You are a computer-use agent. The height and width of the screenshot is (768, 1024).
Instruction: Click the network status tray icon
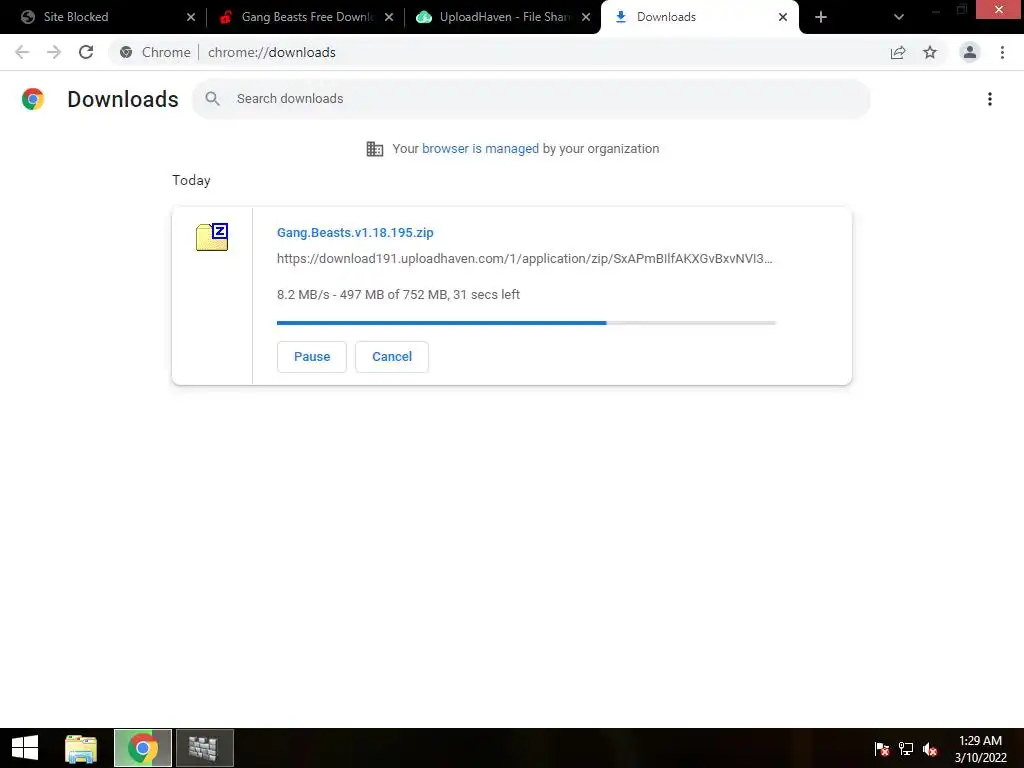tap(906, 748)
